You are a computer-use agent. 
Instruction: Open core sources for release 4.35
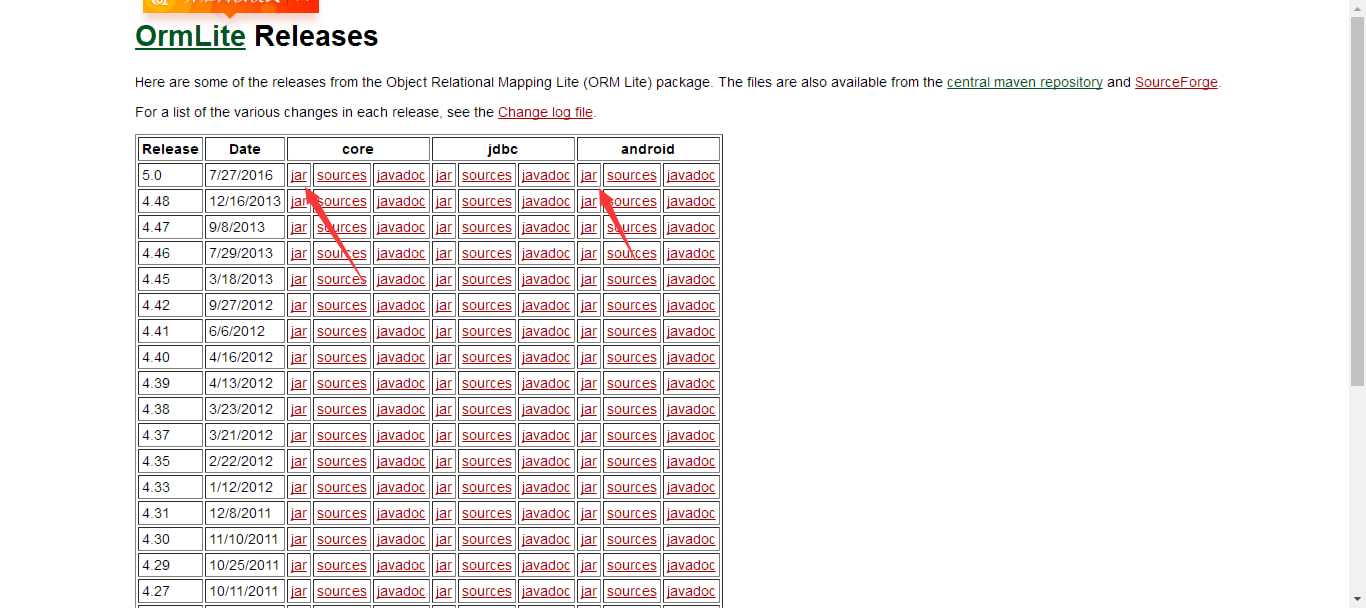click(342, 461)
